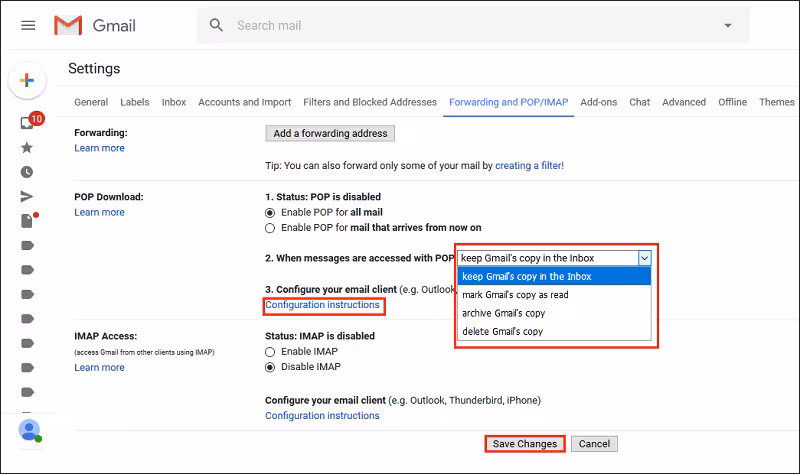Screen dimensions: 800x474
Task: Switch to Filters and Blocked Addresses tab
Action: click(370, 102)
